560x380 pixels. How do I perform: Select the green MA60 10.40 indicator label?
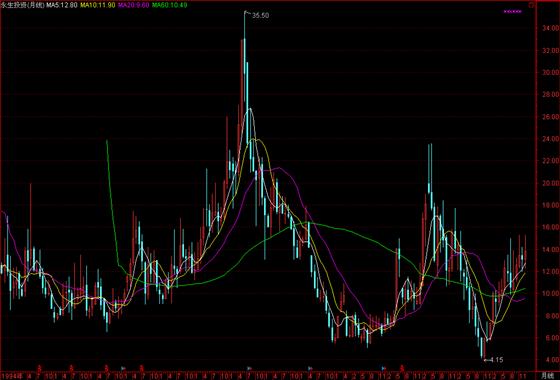coord(169,5)
